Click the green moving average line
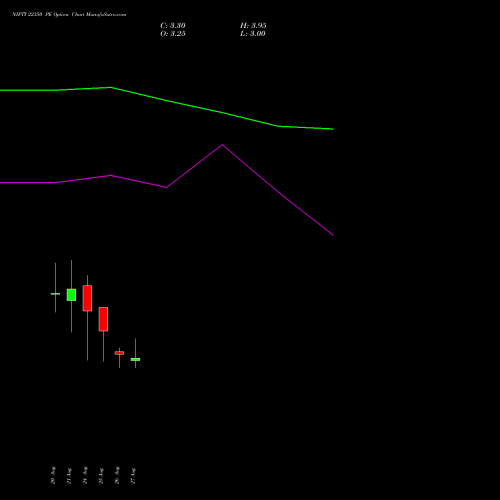This screenshot has width=500, height=500. pos(167,100)
